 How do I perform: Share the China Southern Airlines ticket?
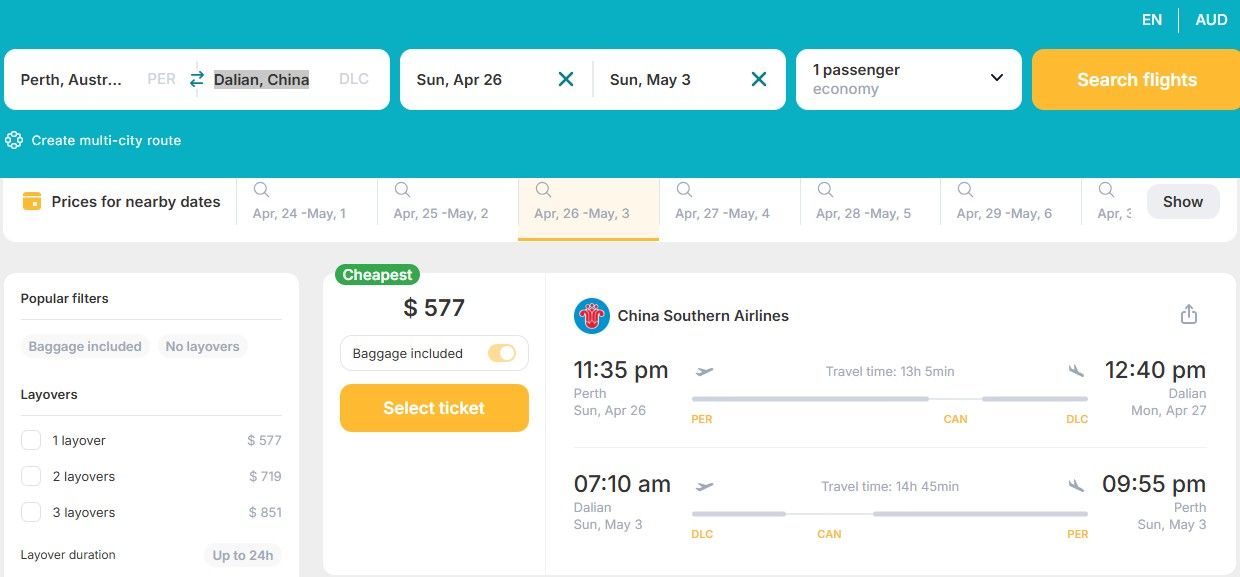(x=1189, y=315)
